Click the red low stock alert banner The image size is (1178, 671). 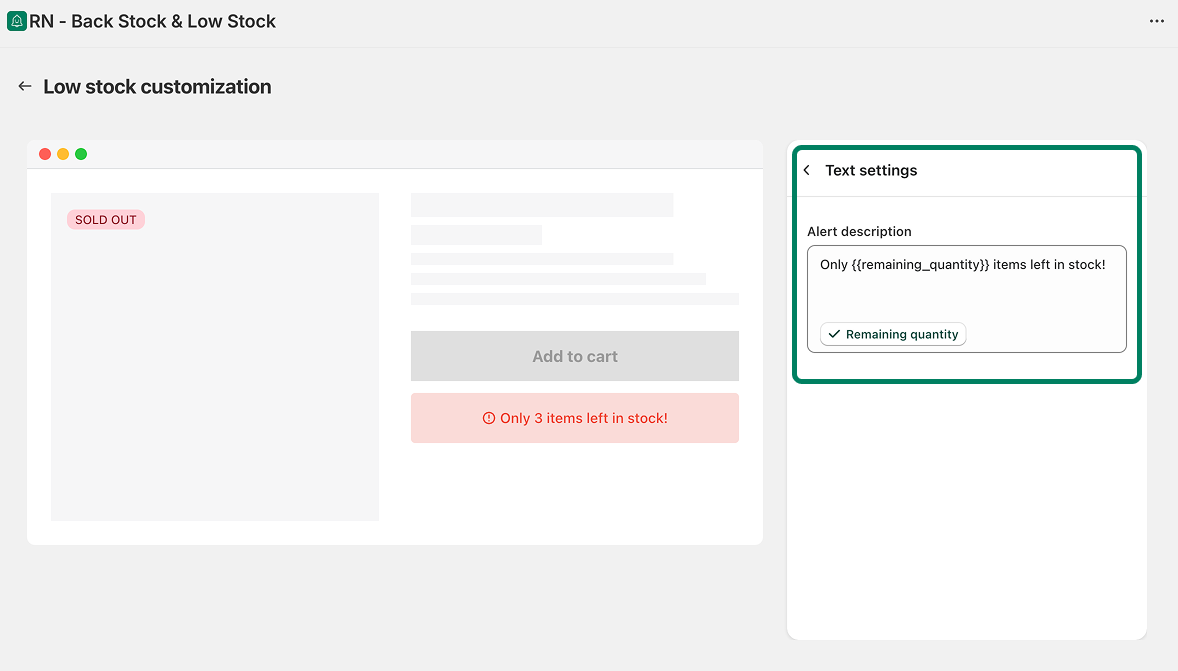[575, 418]
